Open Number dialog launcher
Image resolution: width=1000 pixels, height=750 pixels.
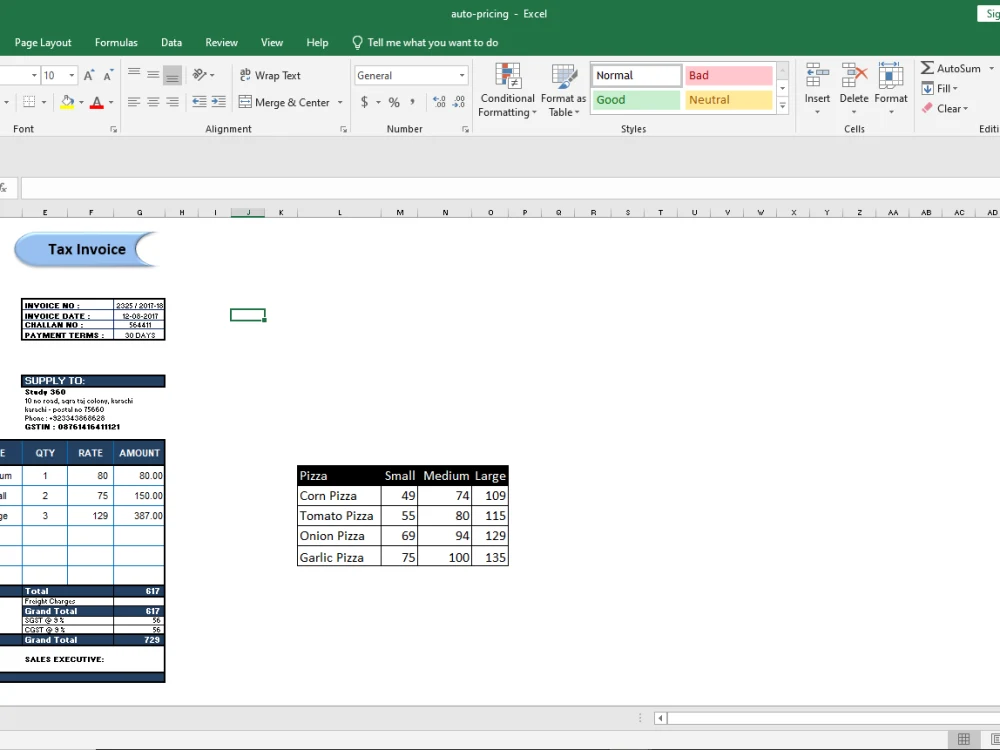465,129
